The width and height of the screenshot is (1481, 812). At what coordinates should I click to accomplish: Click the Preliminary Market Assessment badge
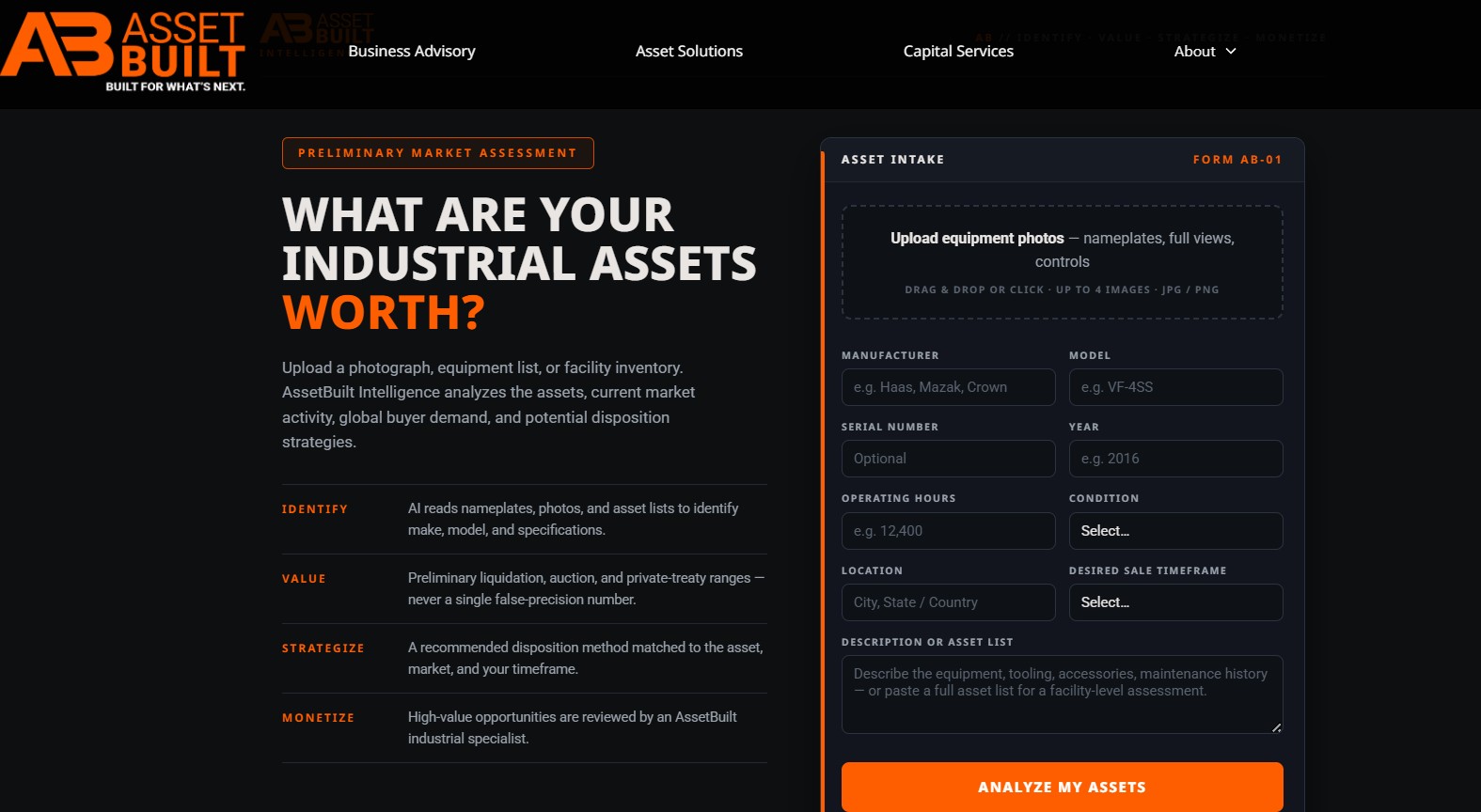[x=438, y=153]
